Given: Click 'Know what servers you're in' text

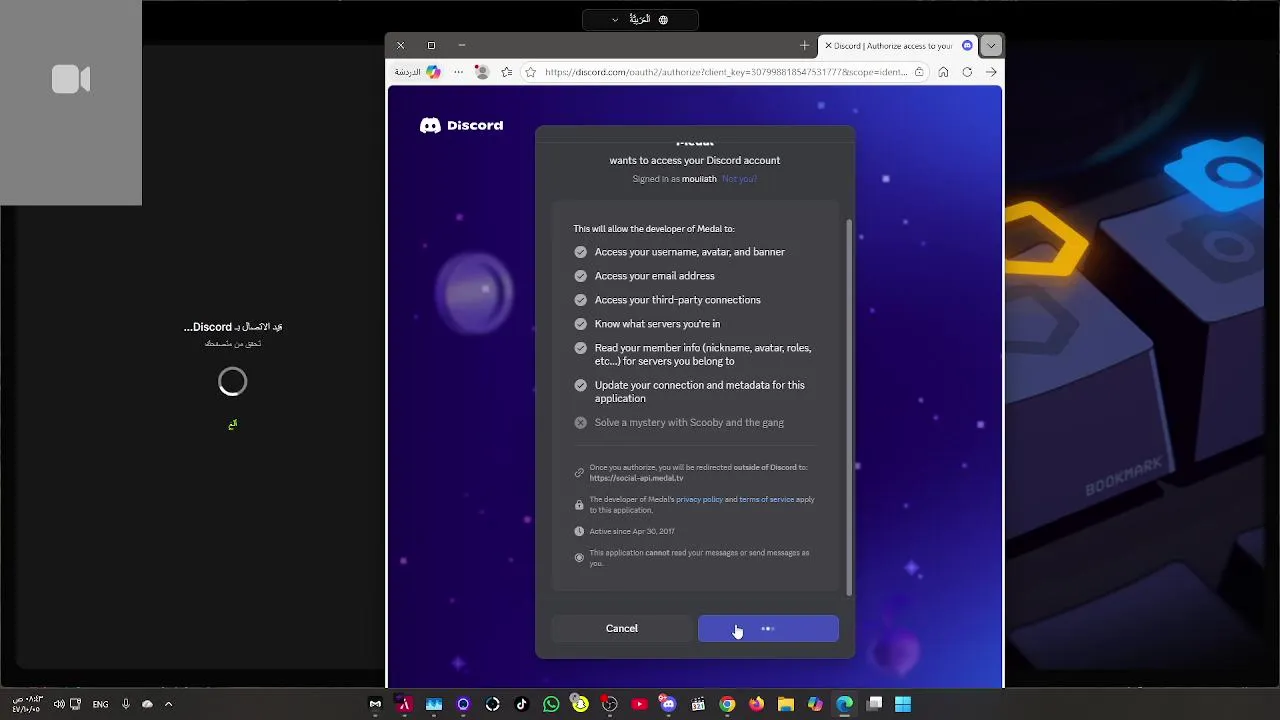Looking at the screenshot, I should (x=657, y=324).
